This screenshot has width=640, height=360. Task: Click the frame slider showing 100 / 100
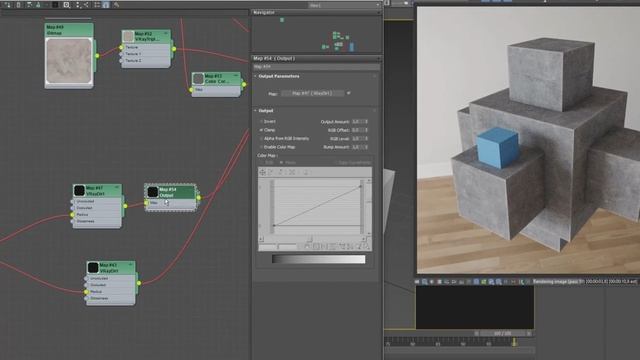coord(502,333)
